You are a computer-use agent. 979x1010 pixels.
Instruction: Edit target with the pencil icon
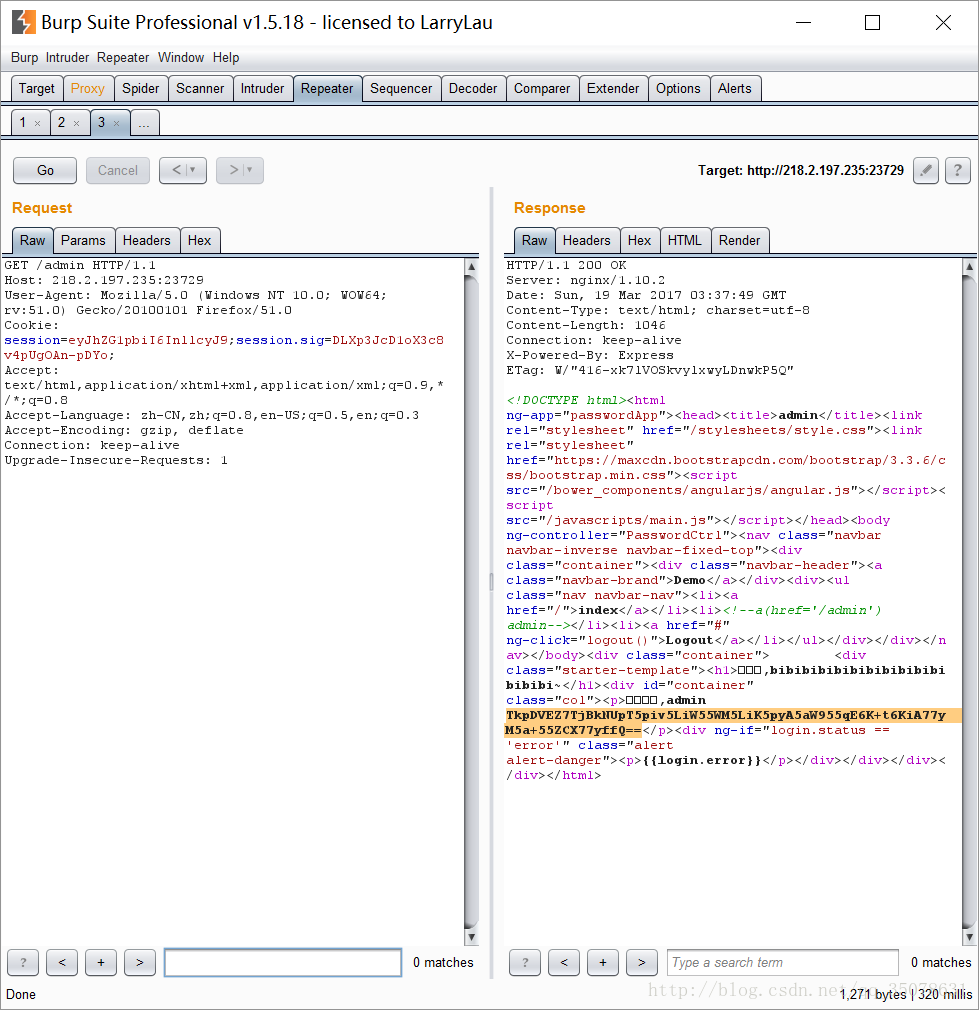pyautogui.click(x=926, y=171)
